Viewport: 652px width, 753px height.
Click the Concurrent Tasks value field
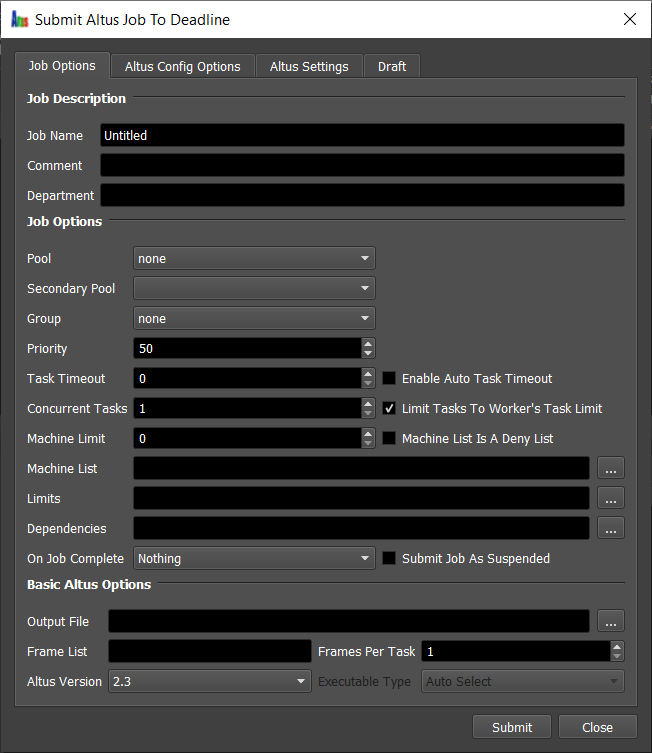point(247,408)
